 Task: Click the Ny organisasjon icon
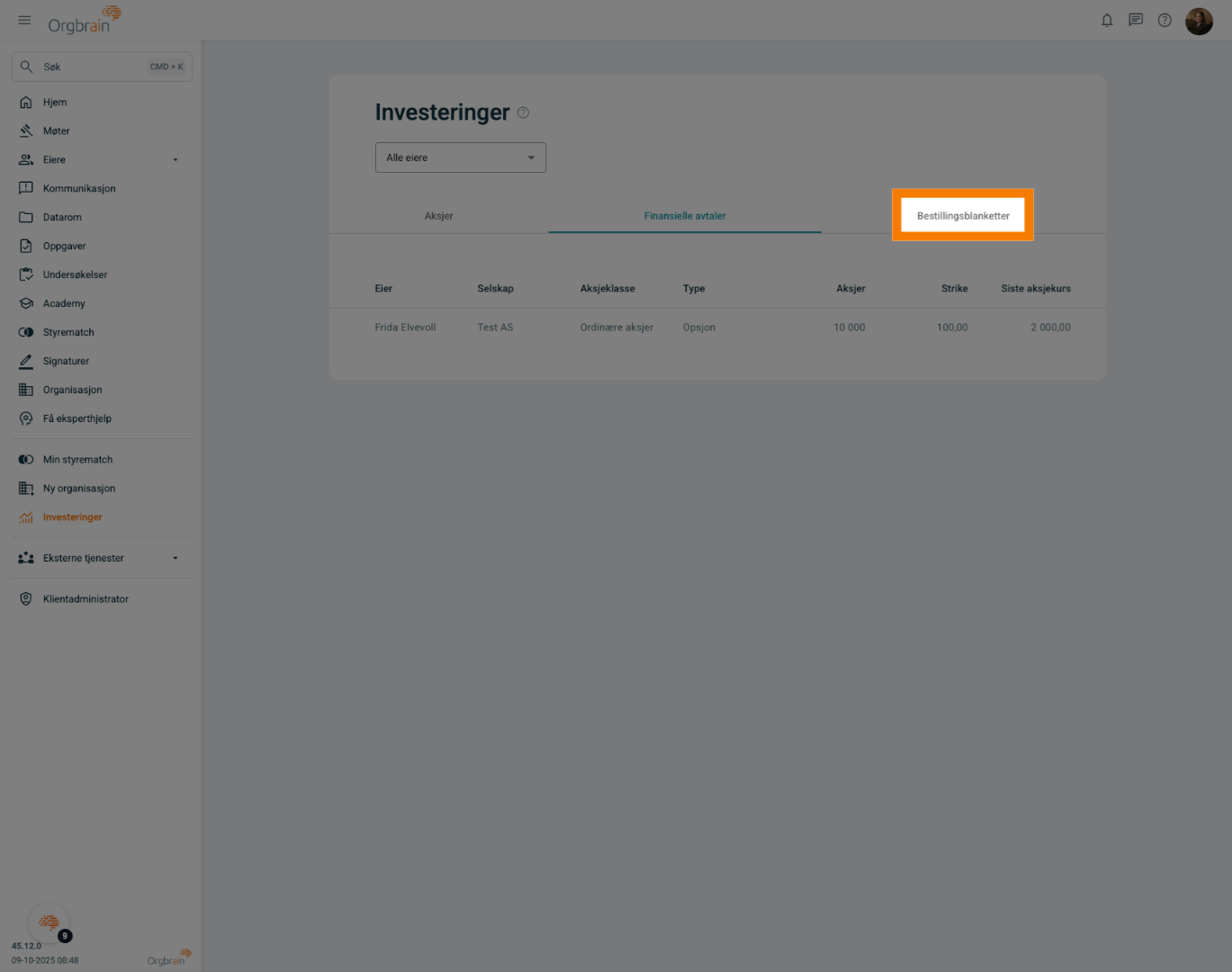coord(26,489)
